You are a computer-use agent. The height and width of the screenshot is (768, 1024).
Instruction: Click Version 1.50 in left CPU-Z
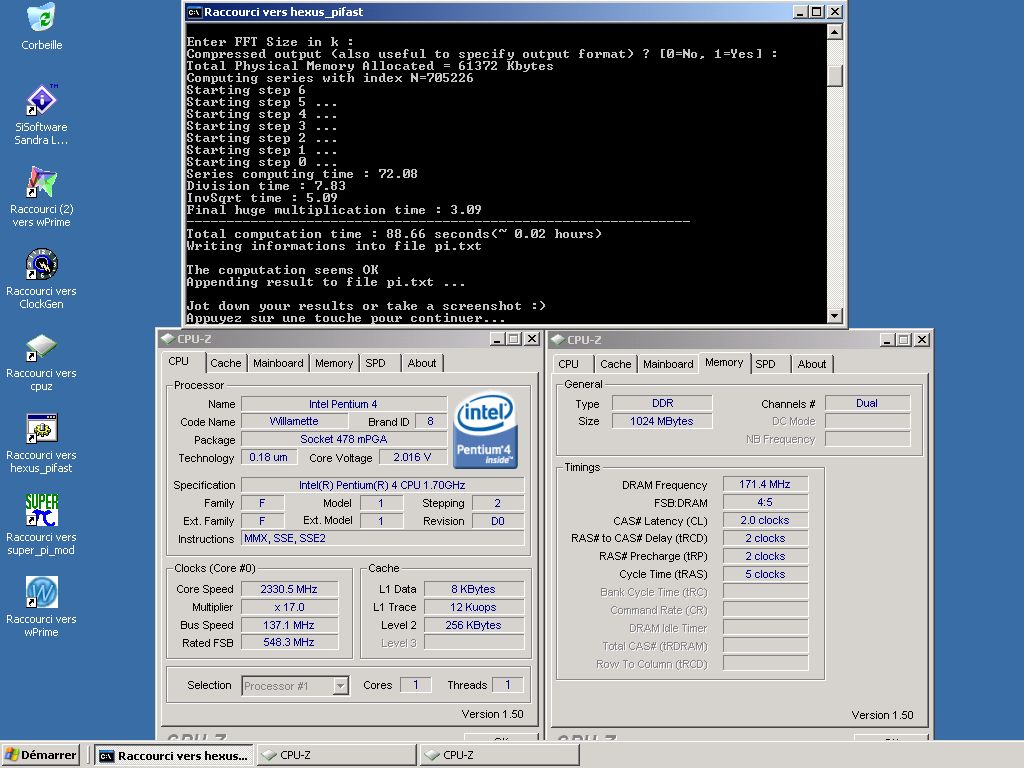pos(492,714)
